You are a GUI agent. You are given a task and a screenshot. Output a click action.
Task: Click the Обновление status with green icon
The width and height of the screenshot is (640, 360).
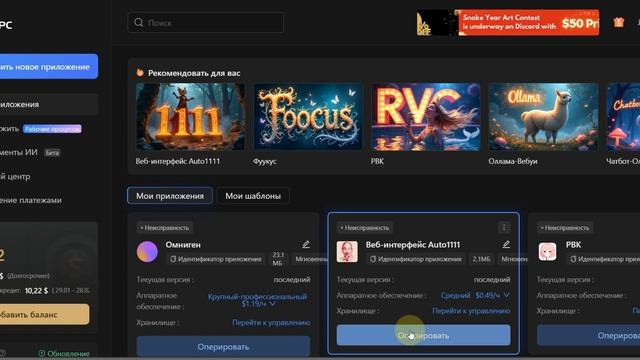pyautogui.click(x=64, y=353)
